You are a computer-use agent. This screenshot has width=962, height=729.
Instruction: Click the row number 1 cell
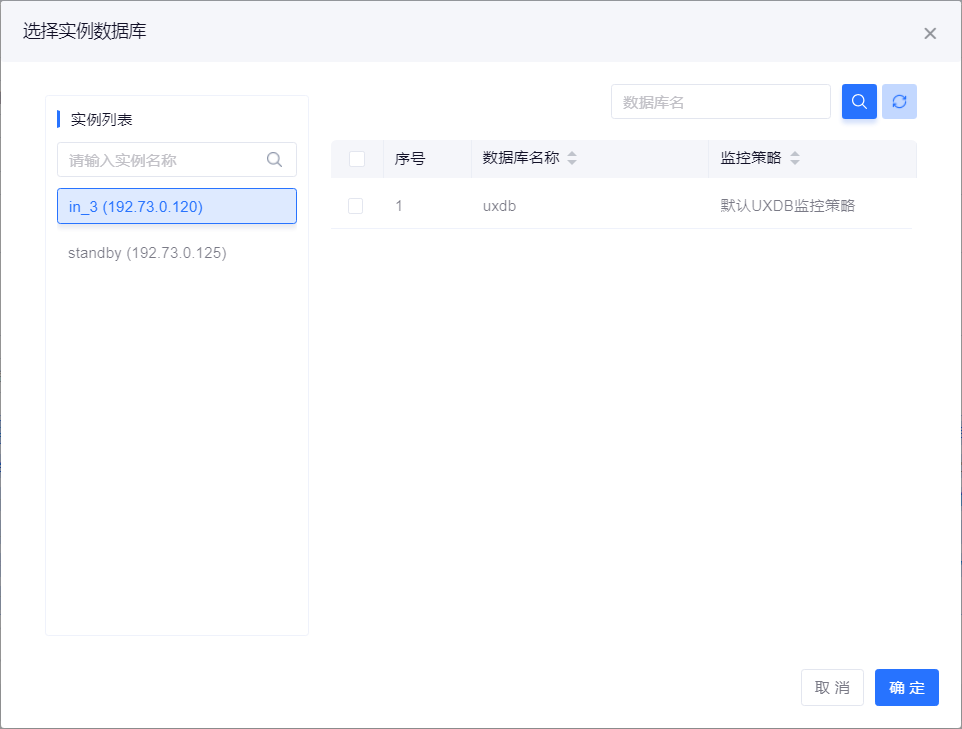click(x=399, y=206)
